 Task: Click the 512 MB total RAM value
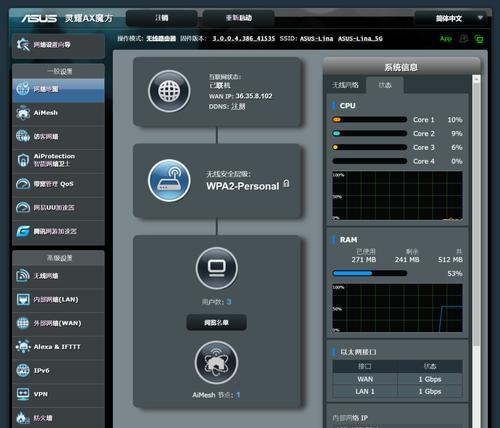pos(450,260)
